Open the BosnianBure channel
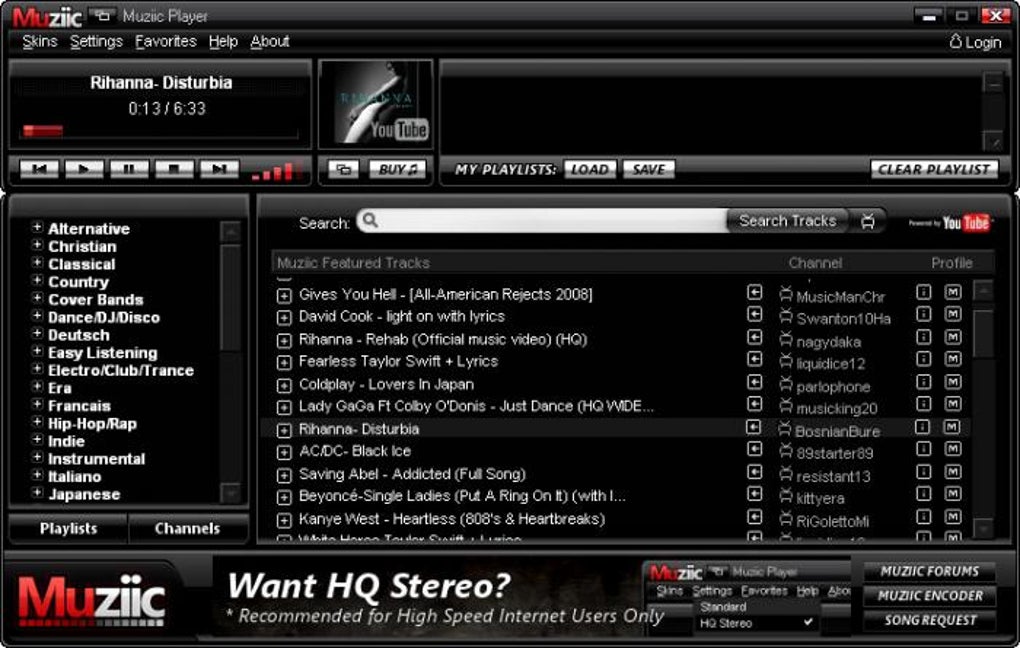1020x648 pixels. click(x=837, y=431)
